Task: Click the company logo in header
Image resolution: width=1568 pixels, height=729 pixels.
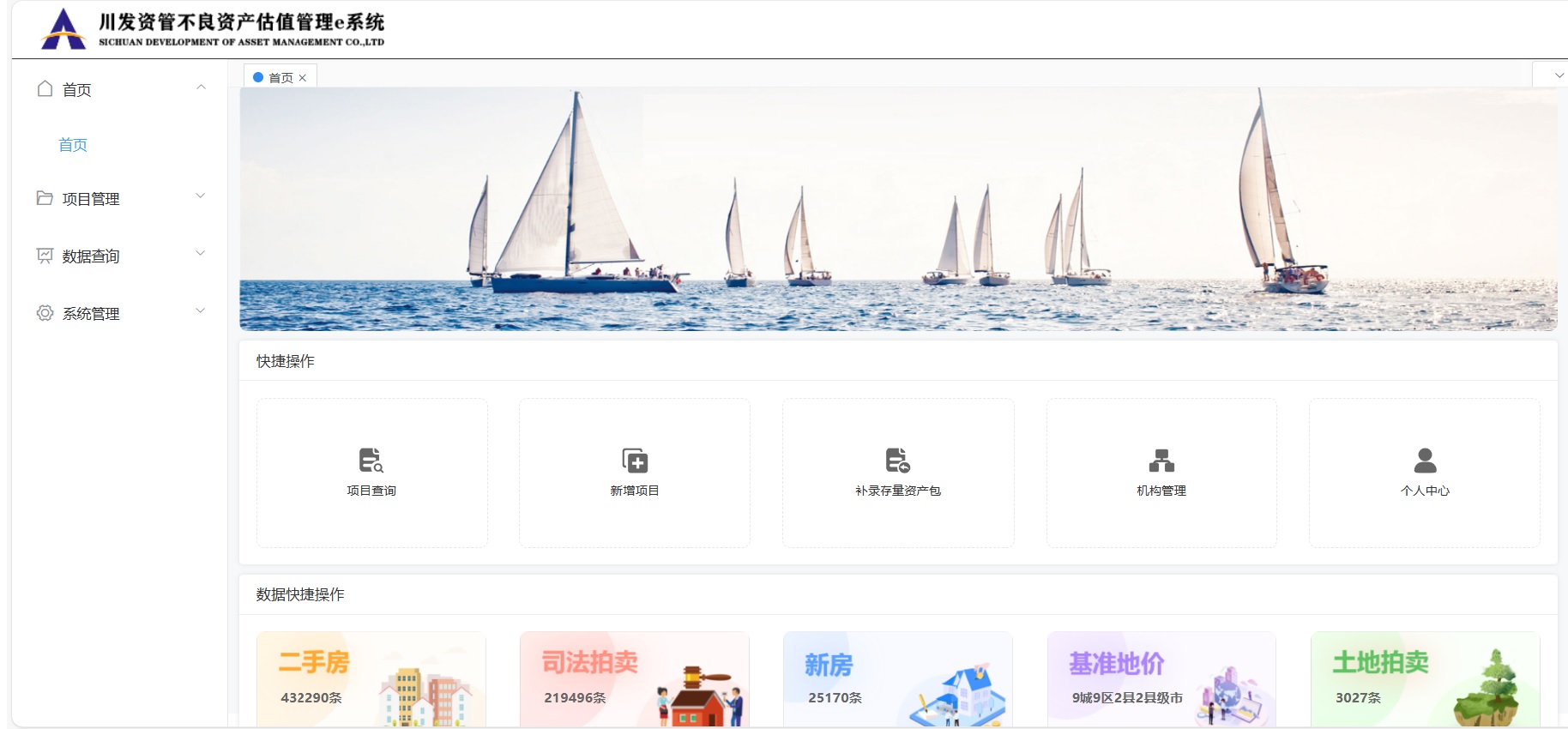Action: click(x=63, y=29)
